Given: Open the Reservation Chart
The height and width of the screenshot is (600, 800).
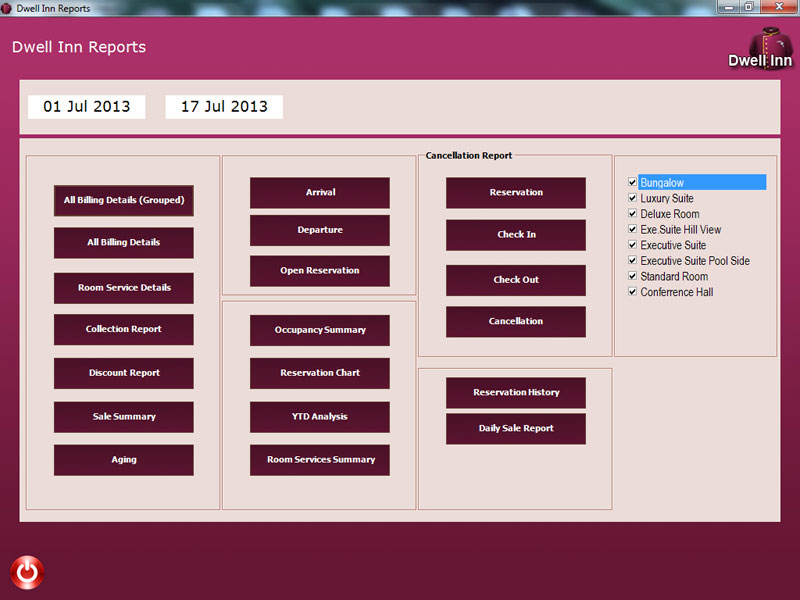Looking at the screenshot, I should click(320, 373).
